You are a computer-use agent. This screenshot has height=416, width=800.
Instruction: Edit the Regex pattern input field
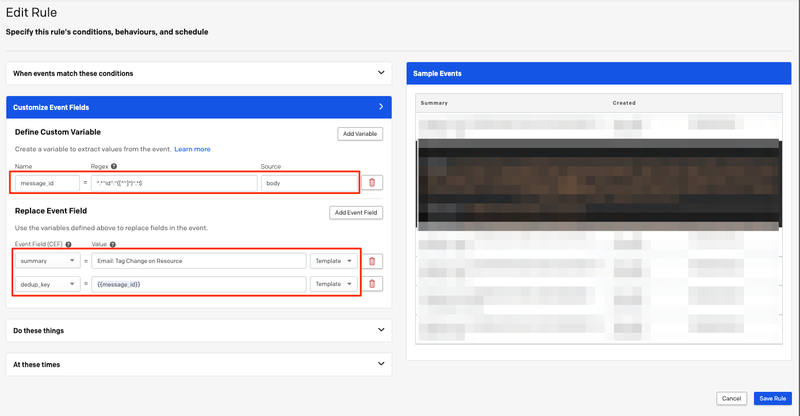click(174, 183)
